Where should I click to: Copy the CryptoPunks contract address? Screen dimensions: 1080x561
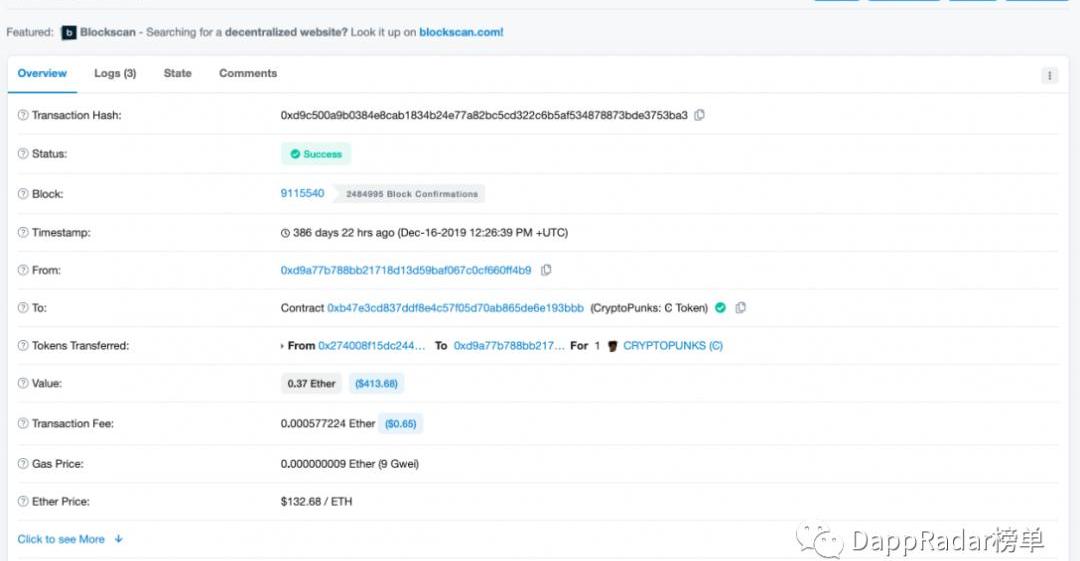(740, 308)
